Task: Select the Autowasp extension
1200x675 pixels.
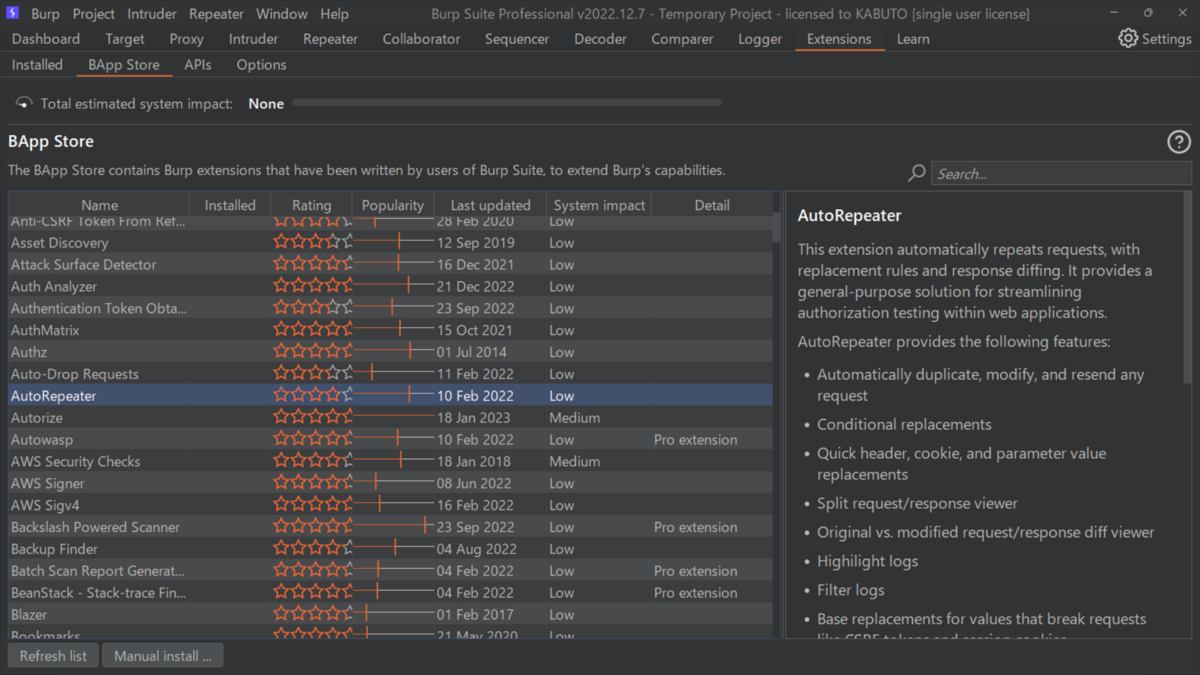Action: click(390, 440)
